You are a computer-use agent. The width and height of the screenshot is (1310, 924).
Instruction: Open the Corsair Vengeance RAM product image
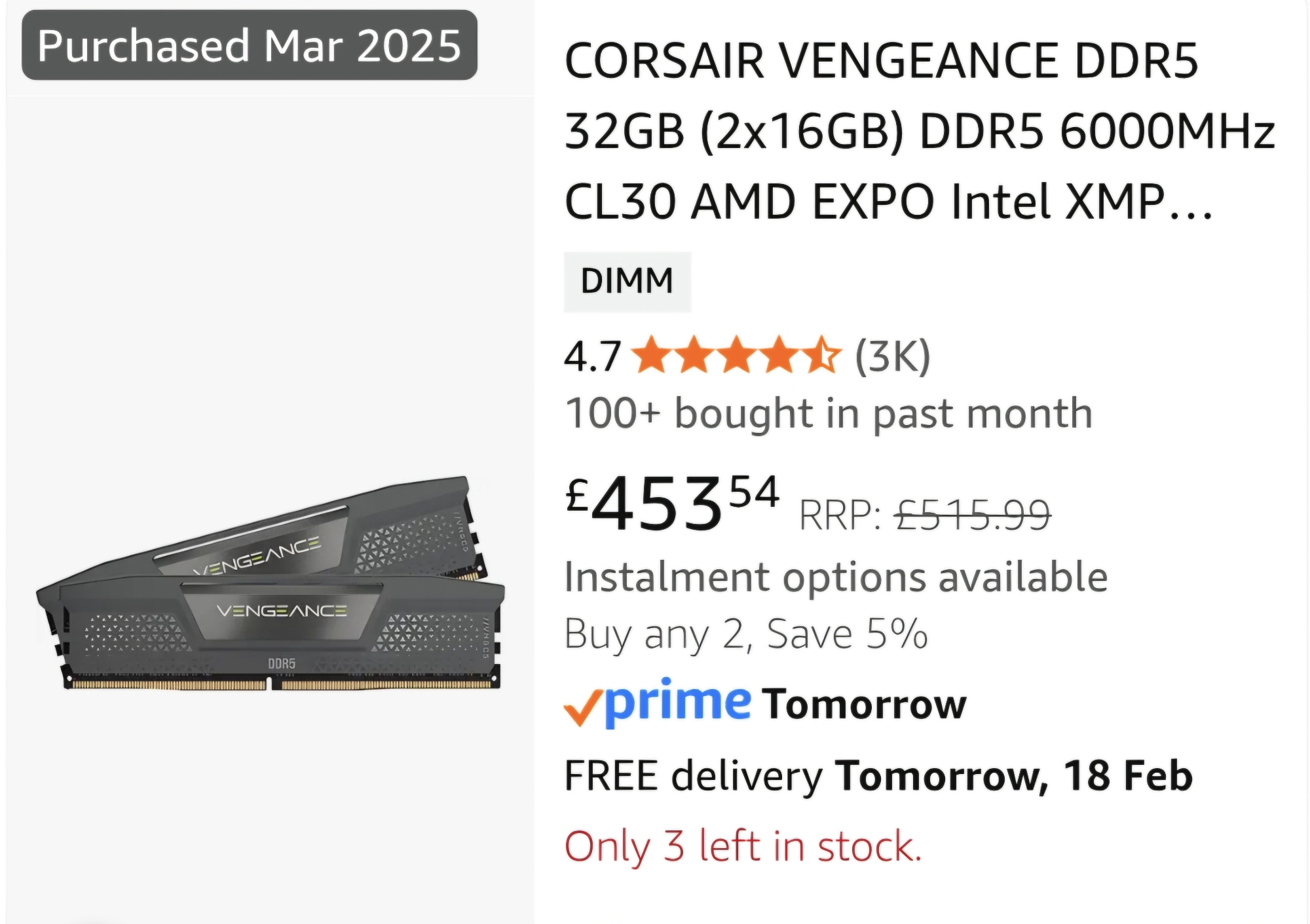click(x=271, y=583)
